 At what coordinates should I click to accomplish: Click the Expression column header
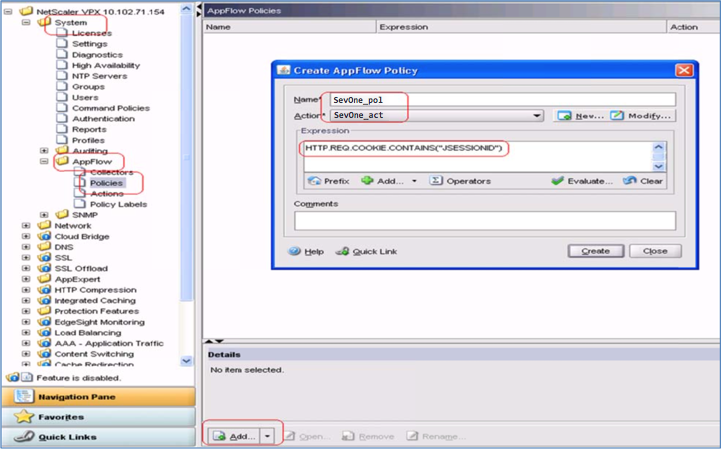pyautogui.click(x=521, y=27)
